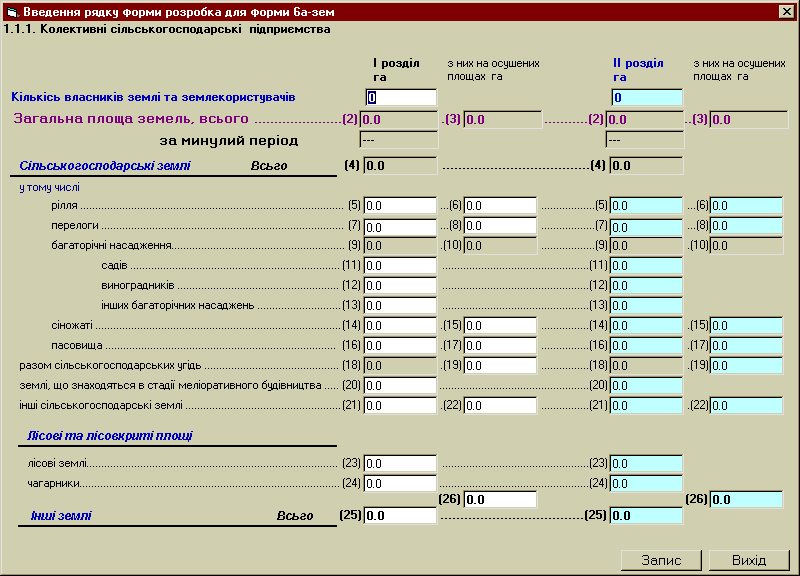The width and height of the screenshot is (800, 576).
Task: Click за минулий період field, I розділ
Action: coord(399,140)
